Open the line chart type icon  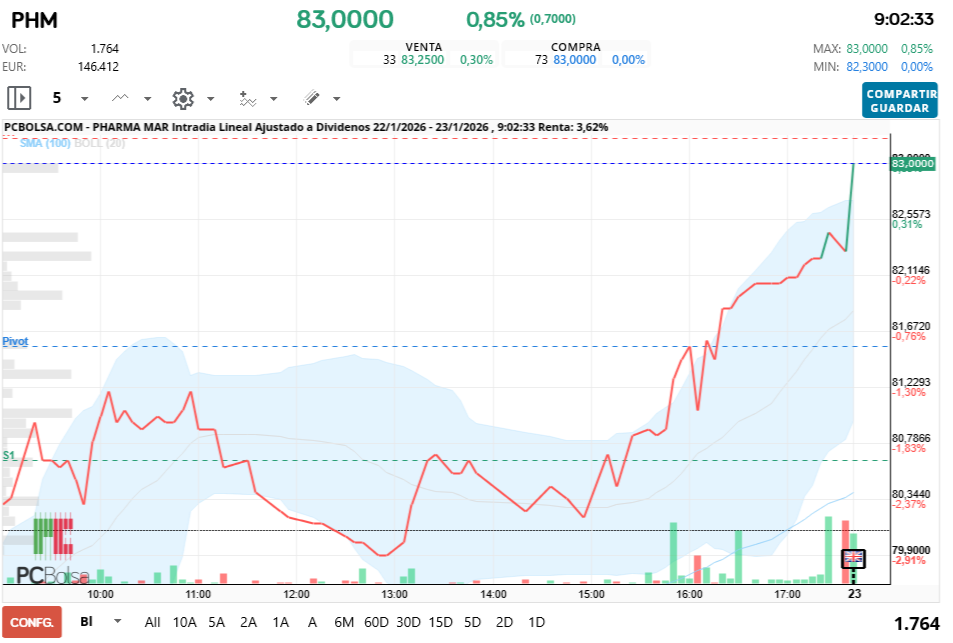pyautogui.click(x=120, y=98)
